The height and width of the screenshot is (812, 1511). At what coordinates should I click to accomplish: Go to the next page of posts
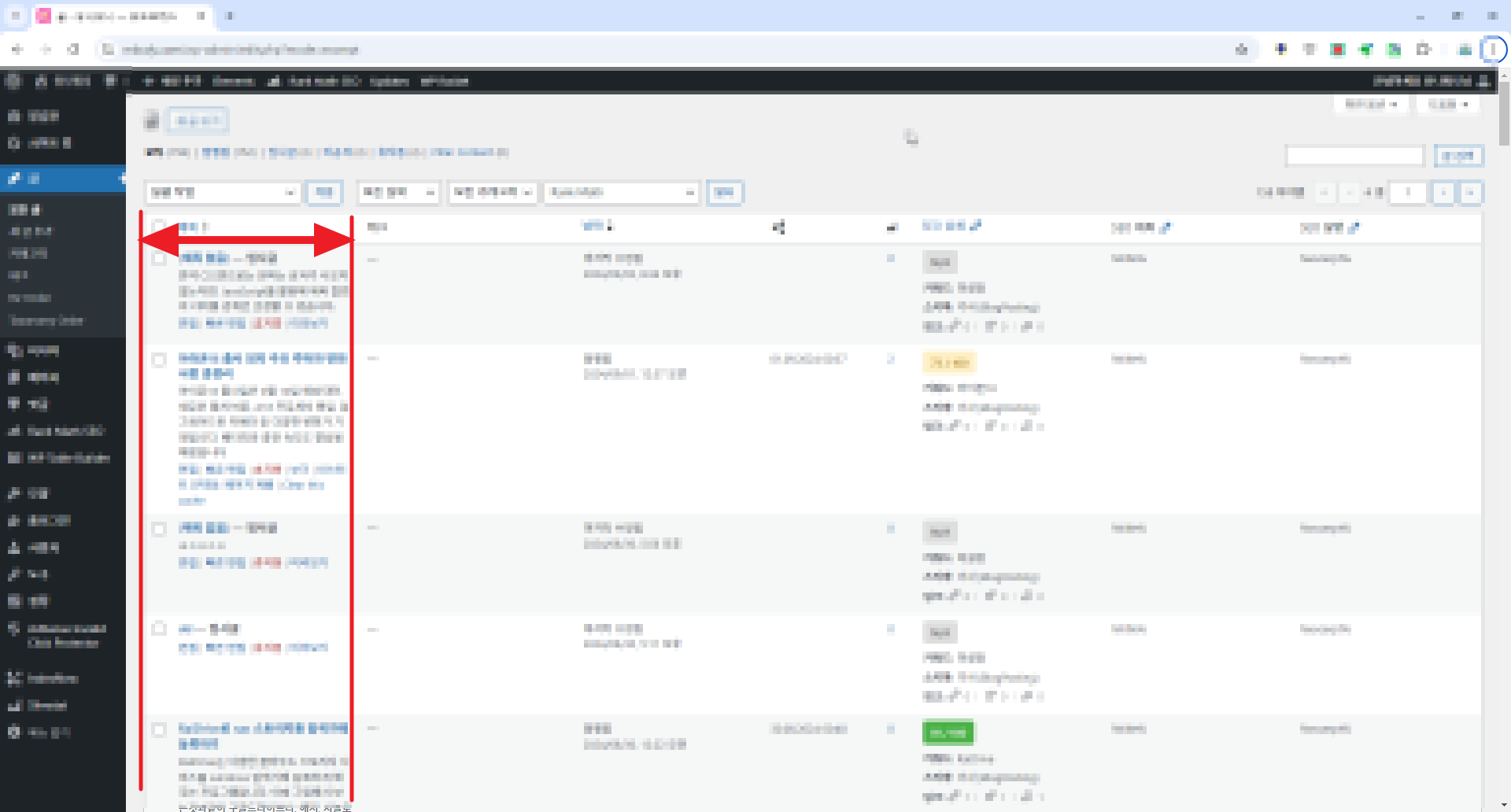pos(1443,192)
